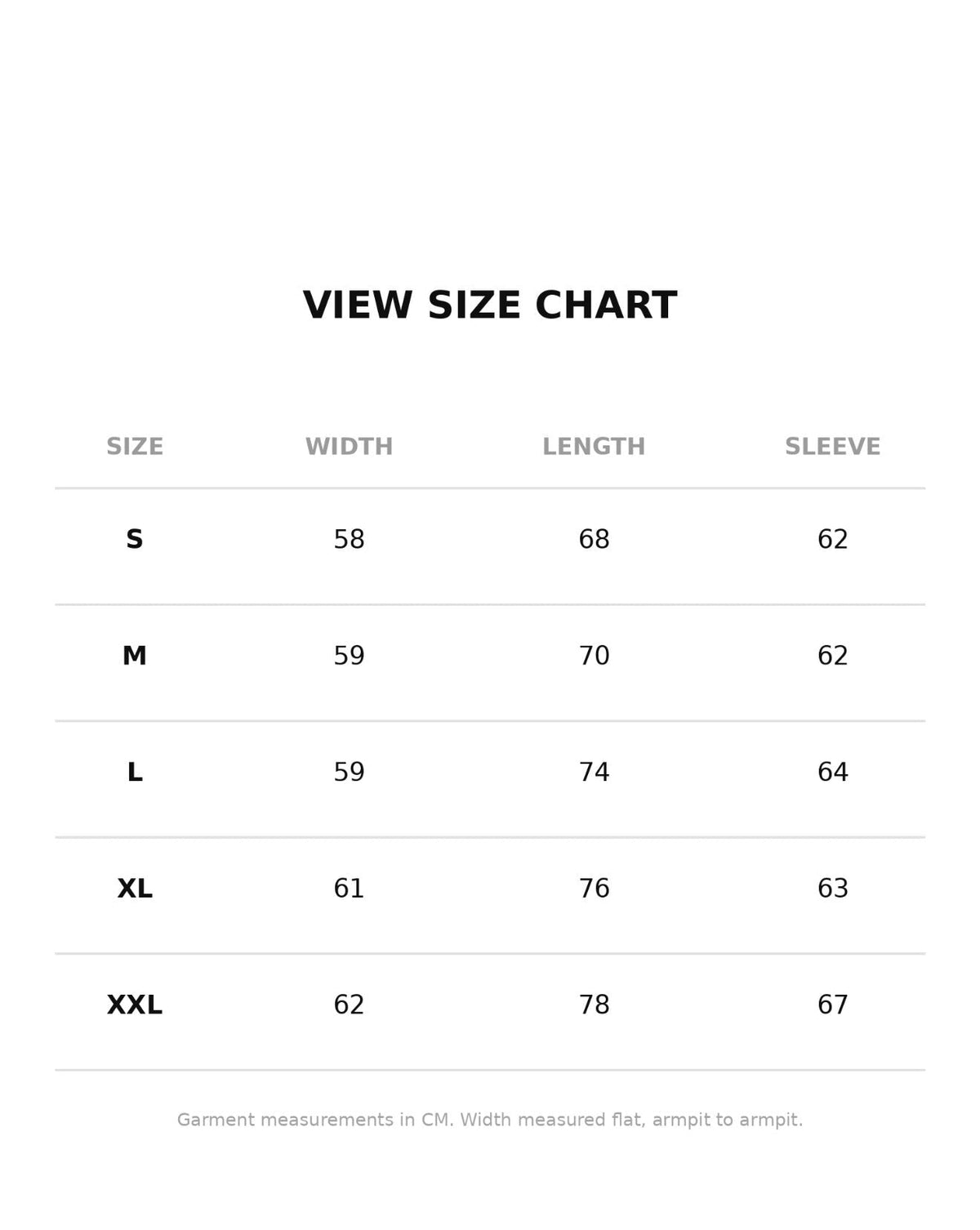Choose the XL size row label
980x1230 pixels.
coord(135,889)
